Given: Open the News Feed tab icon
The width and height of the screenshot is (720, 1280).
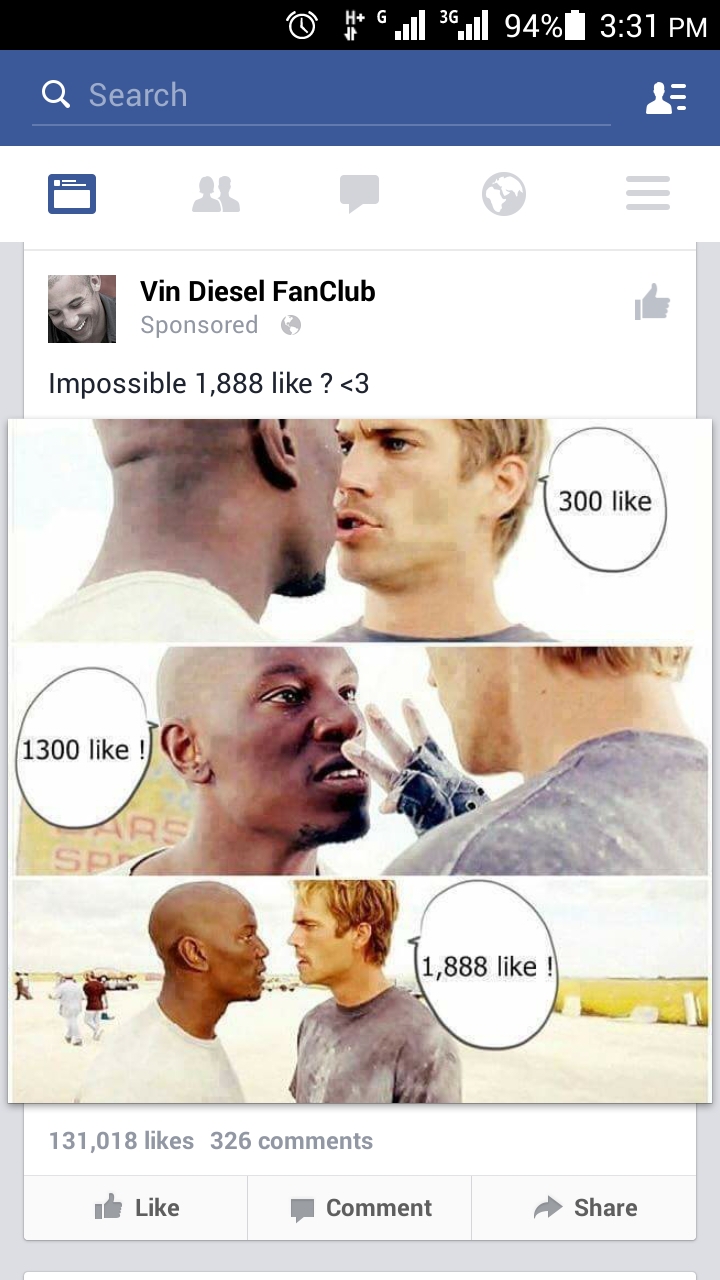Looking at the screenshot, I should click(72, 194).
